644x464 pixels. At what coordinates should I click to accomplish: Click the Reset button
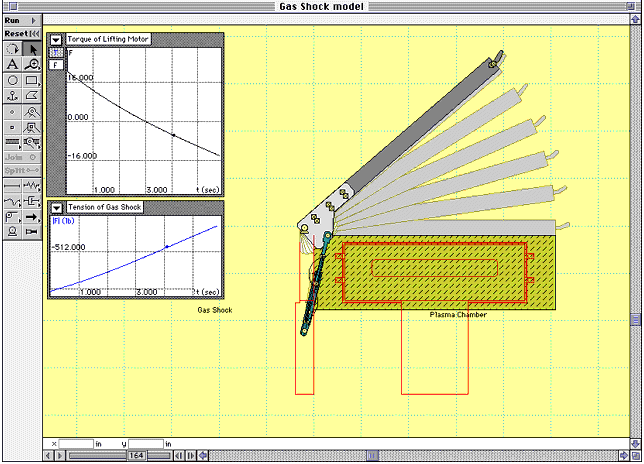pos(21,33)
